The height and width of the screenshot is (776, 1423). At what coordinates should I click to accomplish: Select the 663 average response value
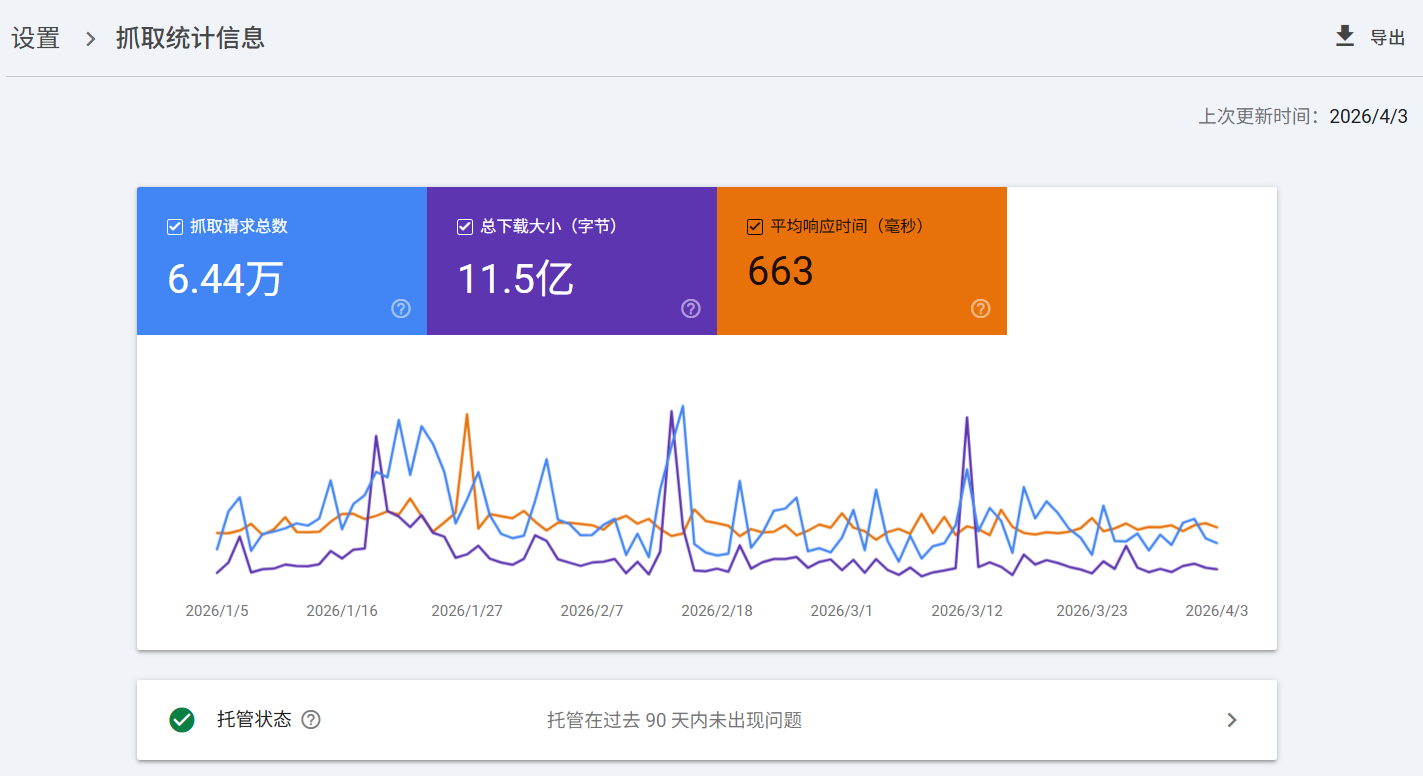pos(781,271)
